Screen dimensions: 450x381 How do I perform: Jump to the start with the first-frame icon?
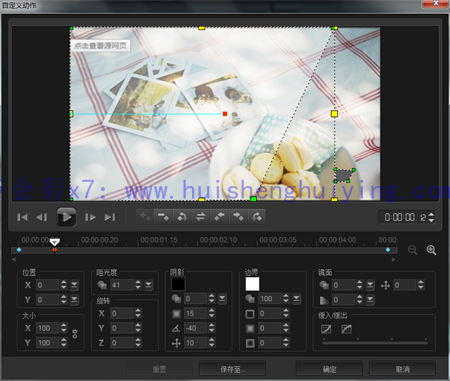[x=22, y=217]
